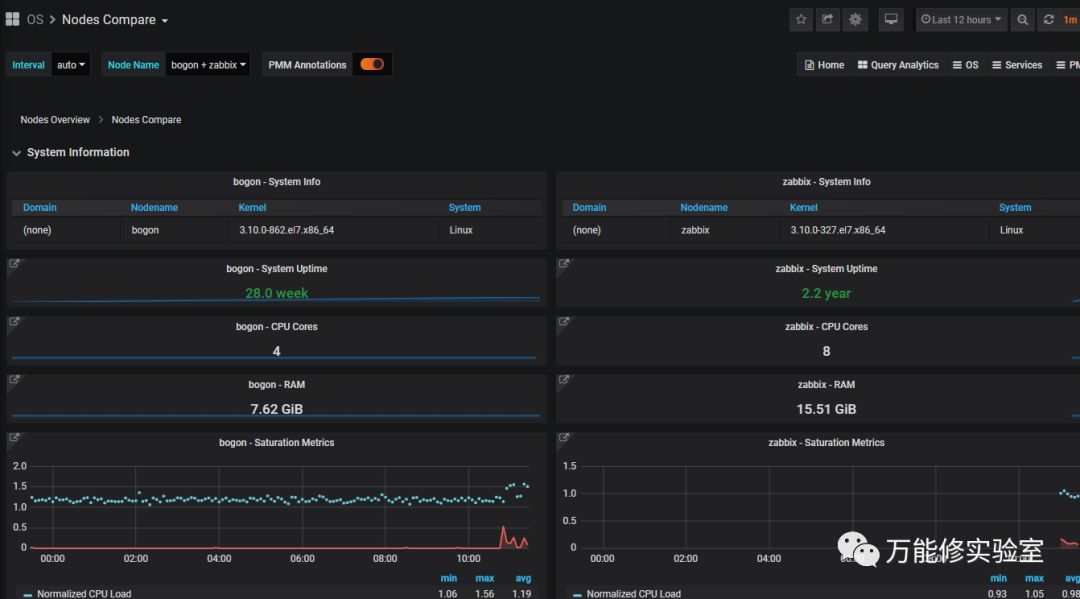Cycle view mode with monitor icon
This screenshot has height=599, width=1080.
tap(891, 19)
